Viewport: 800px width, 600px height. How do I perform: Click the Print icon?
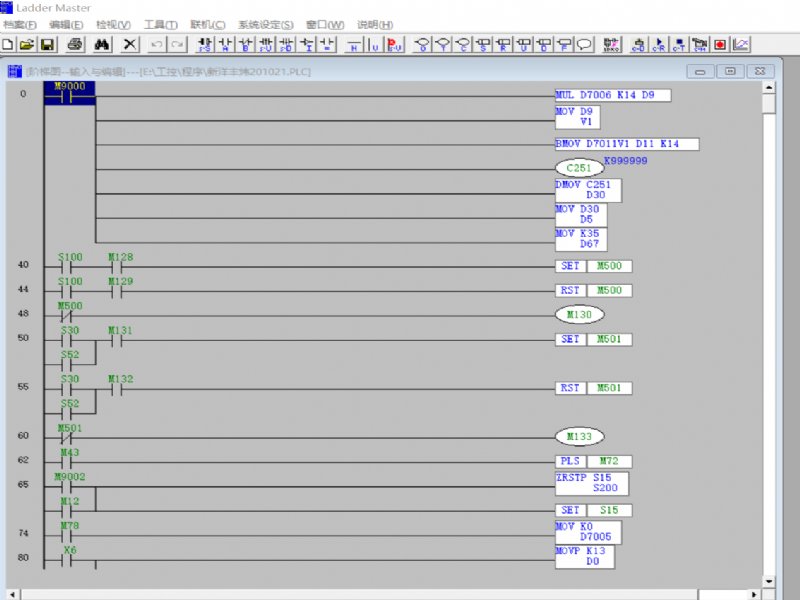click(x=74, y=44)
